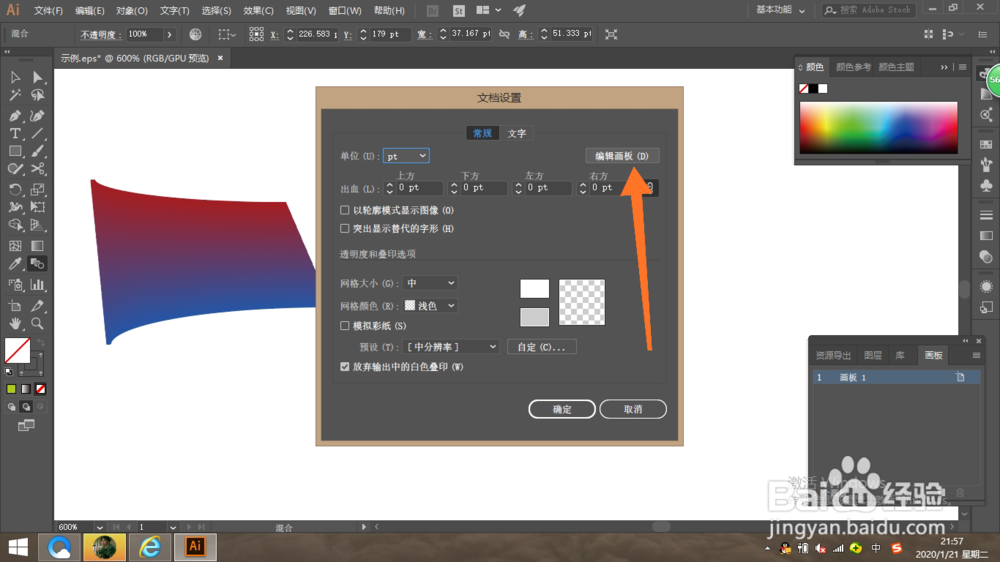Select the Line Segment tool
Image resolution: width=1000 pixels, height=562 pixels.
(38, 133)
